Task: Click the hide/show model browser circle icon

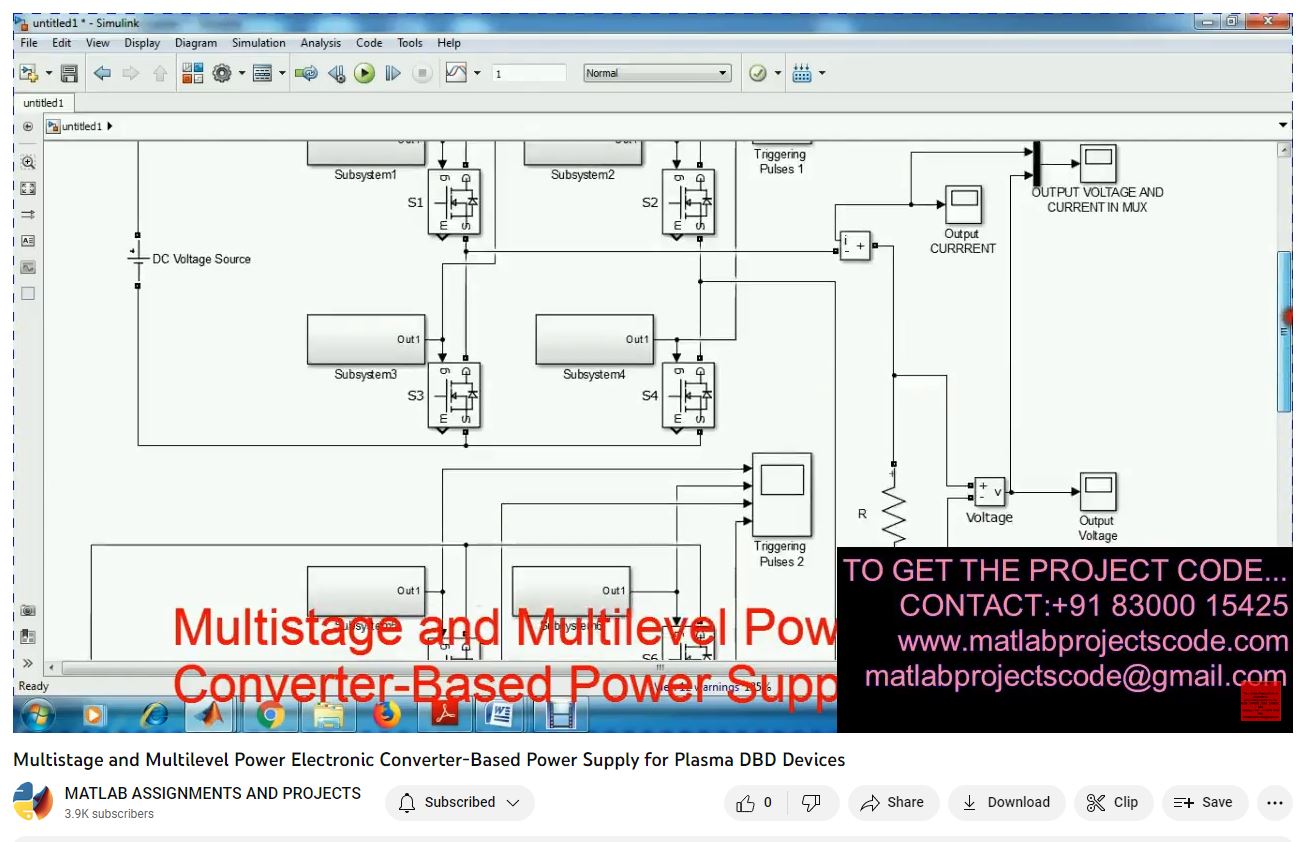Action: pyautogui.click(x=28, y=127)
